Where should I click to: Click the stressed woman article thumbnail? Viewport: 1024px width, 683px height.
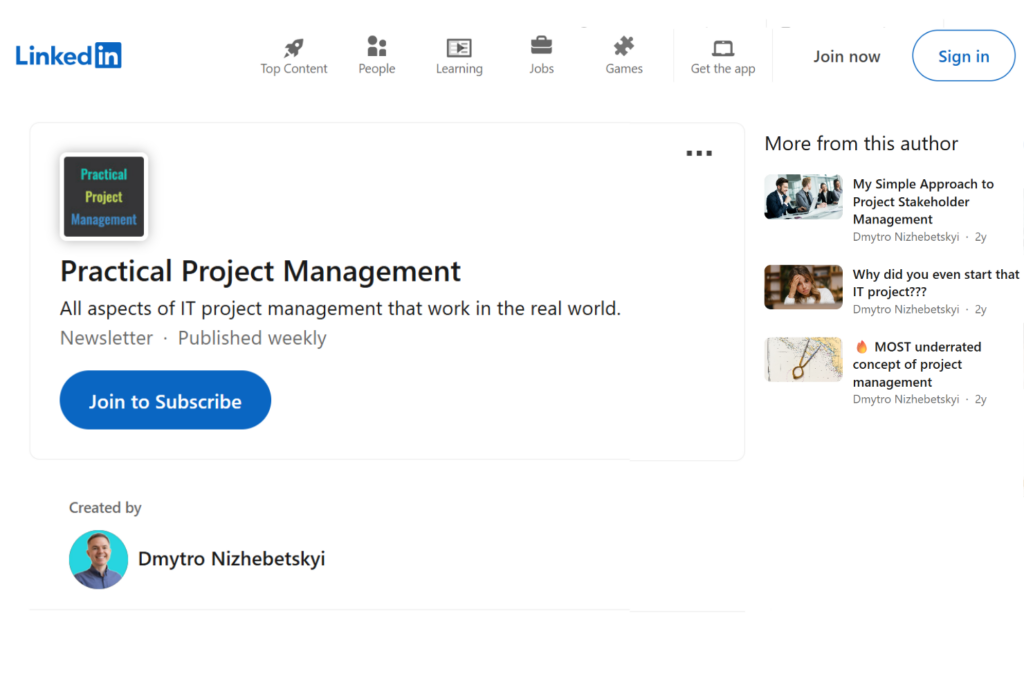pos(803,287)
